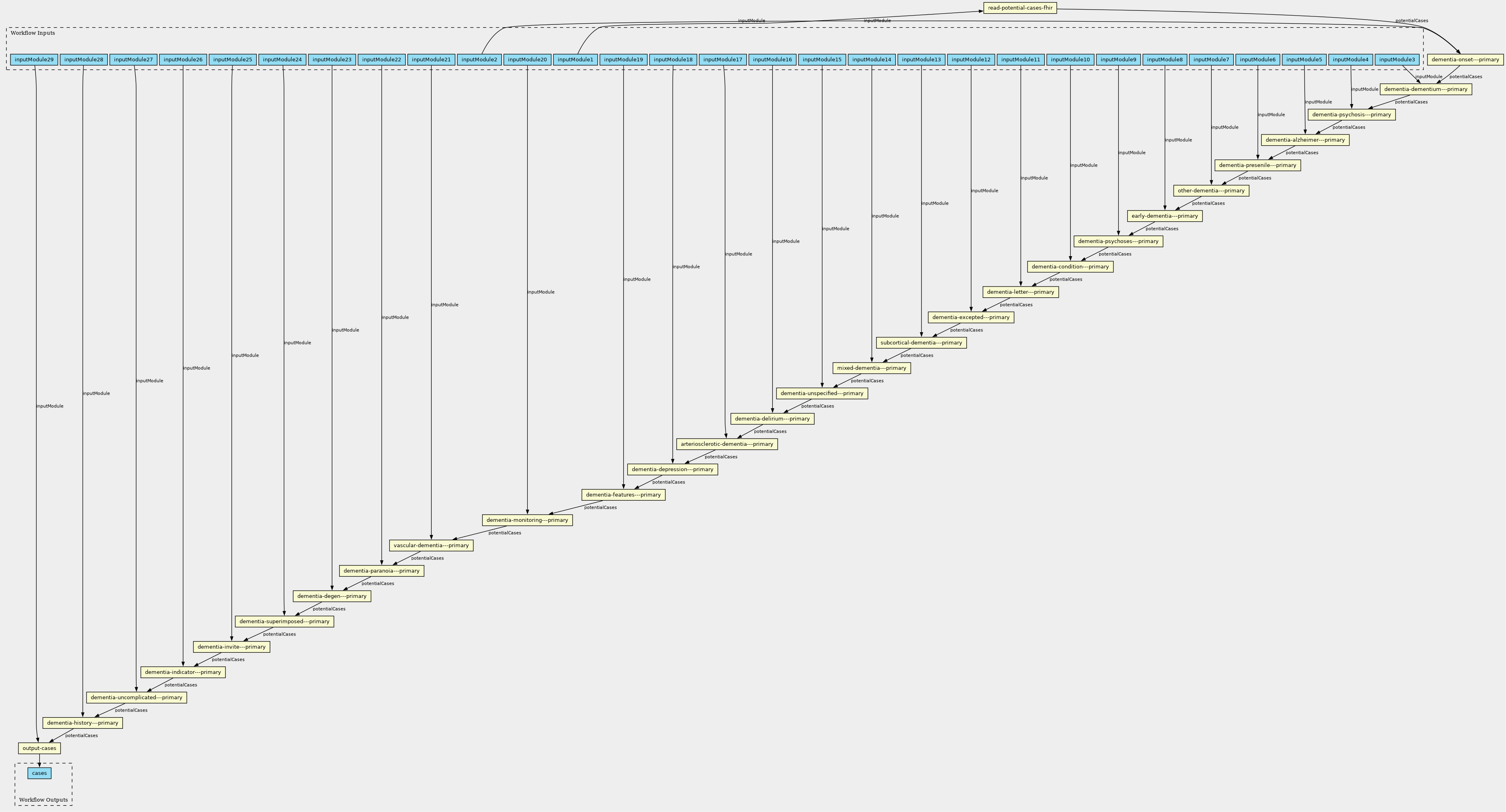Click the vascular-dementia---primary node

coord(431,545)
